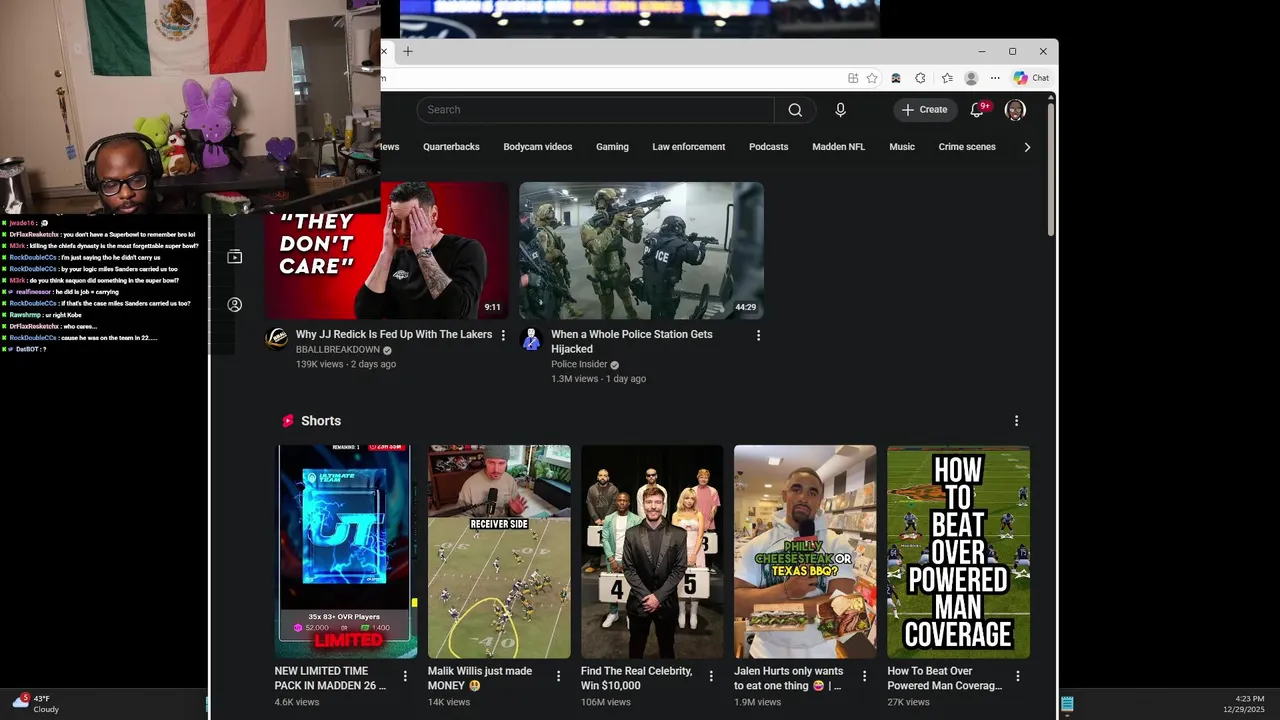
Task: Open 'When a Whole Police Station Gets Hijacked' title
Action: 632,342
